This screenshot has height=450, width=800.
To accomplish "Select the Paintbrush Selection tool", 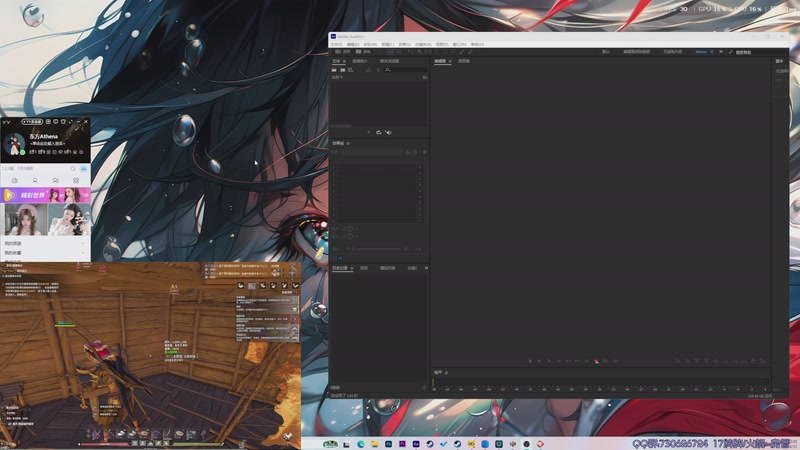I will point(462,52).
